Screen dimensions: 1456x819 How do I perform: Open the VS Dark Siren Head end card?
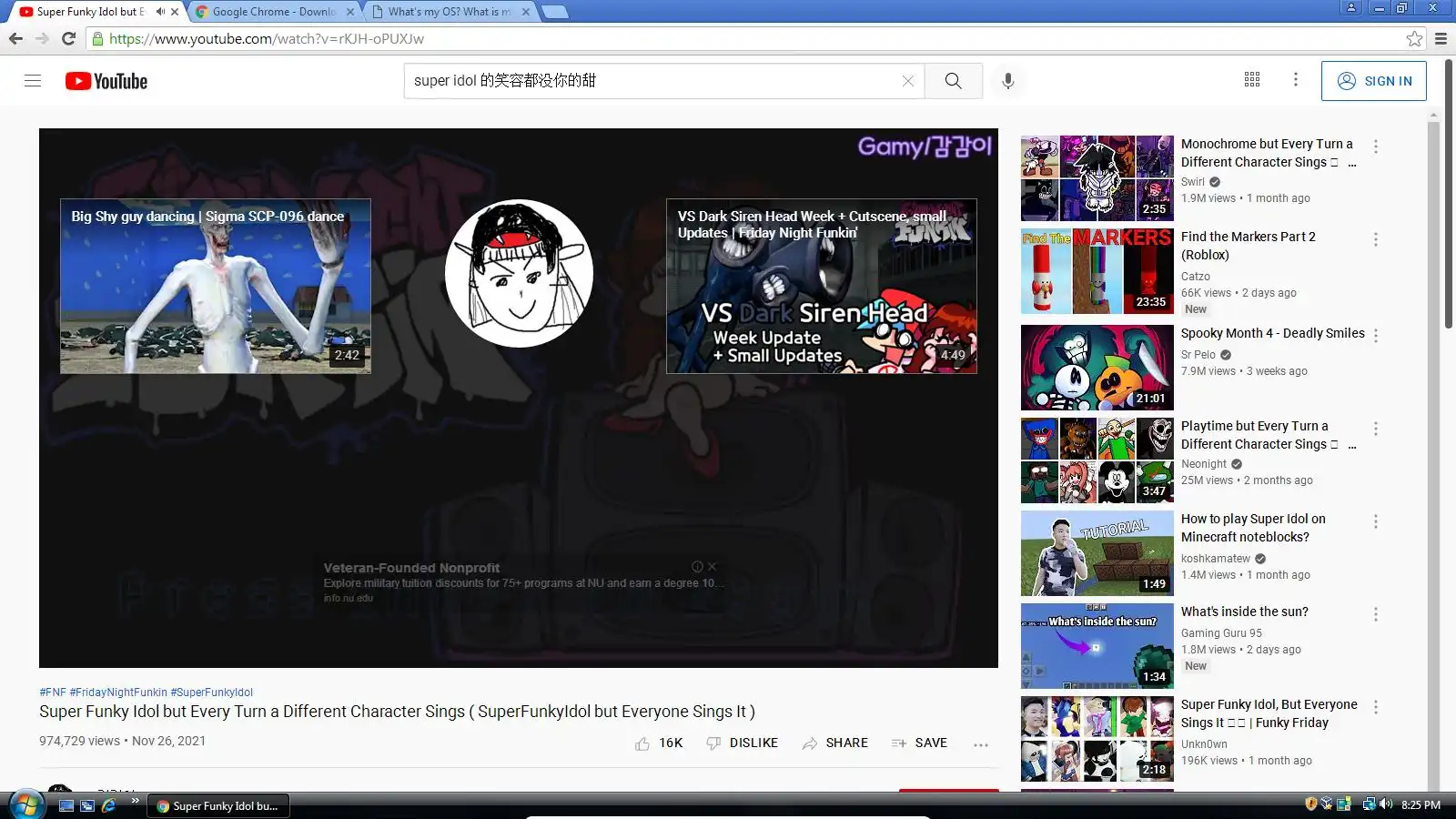click(x=822, y=286)
